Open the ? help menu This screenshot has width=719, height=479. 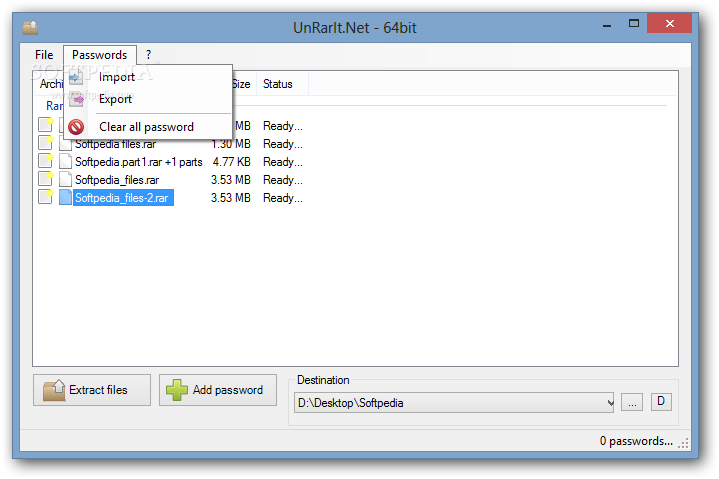(x=148, y=55)
